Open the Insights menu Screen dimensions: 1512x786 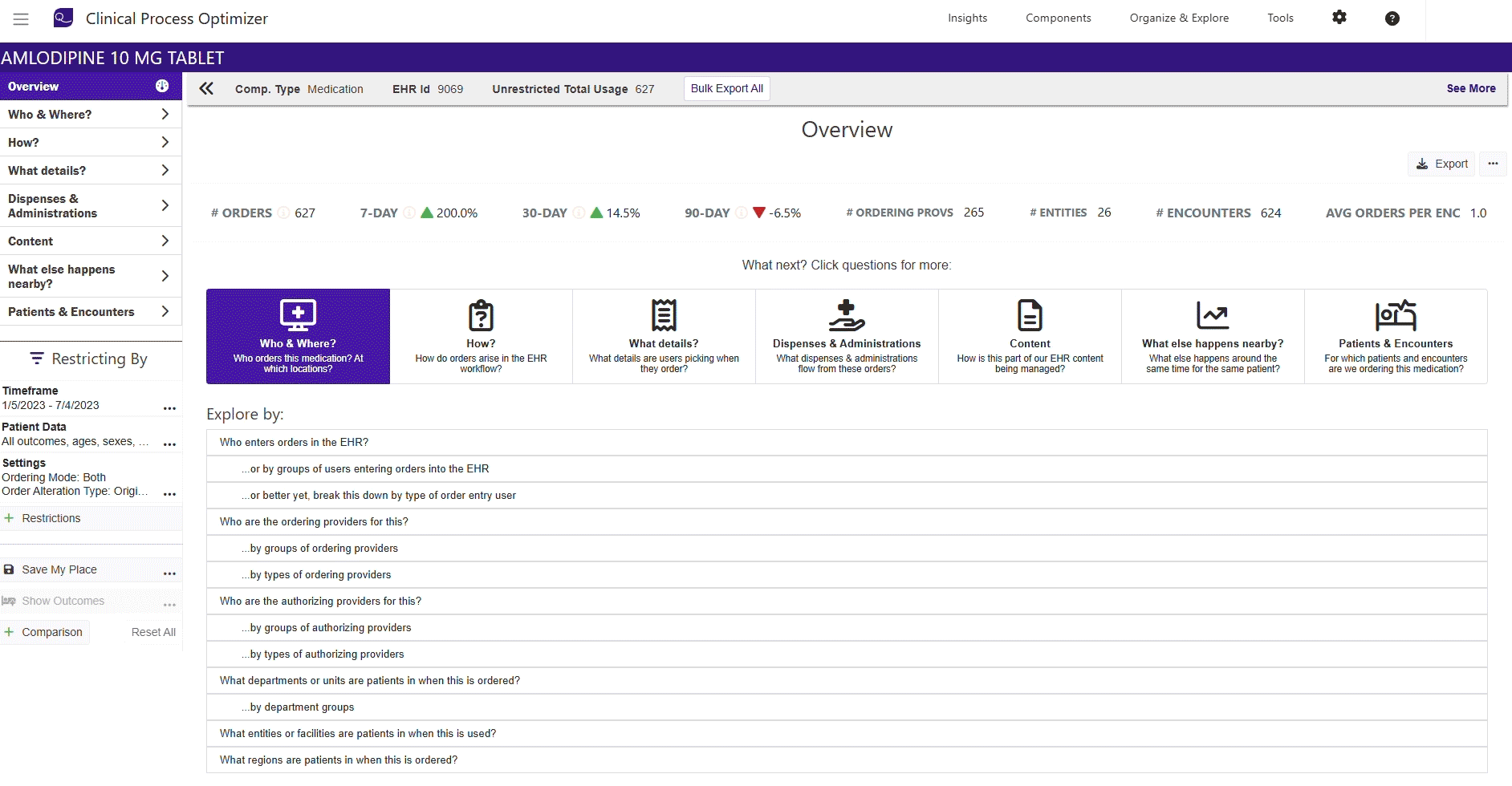(967, 18)
